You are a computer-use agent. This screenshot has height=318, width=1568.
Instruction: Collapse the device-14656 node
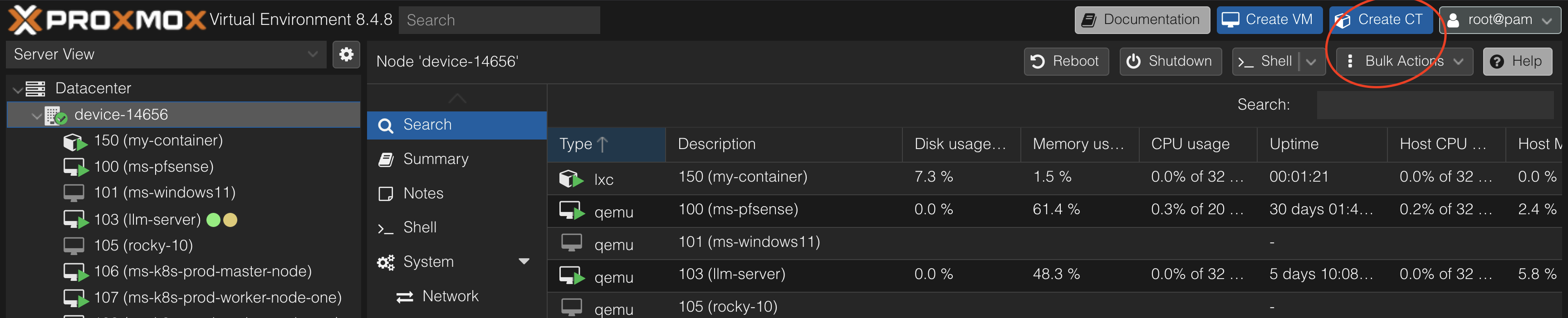click(x=37, y=116)
